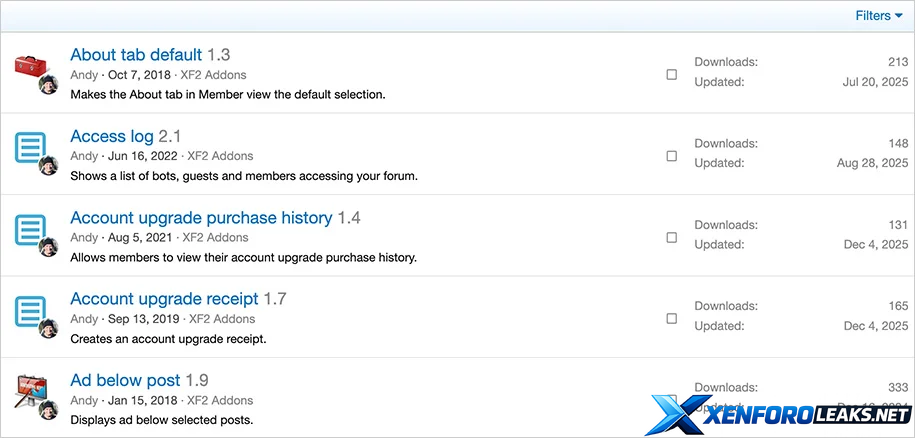Click the Andy author name under Account upgrade receipt
The width and height of the screenshot is (915, 438).
[x=84, y=320]
